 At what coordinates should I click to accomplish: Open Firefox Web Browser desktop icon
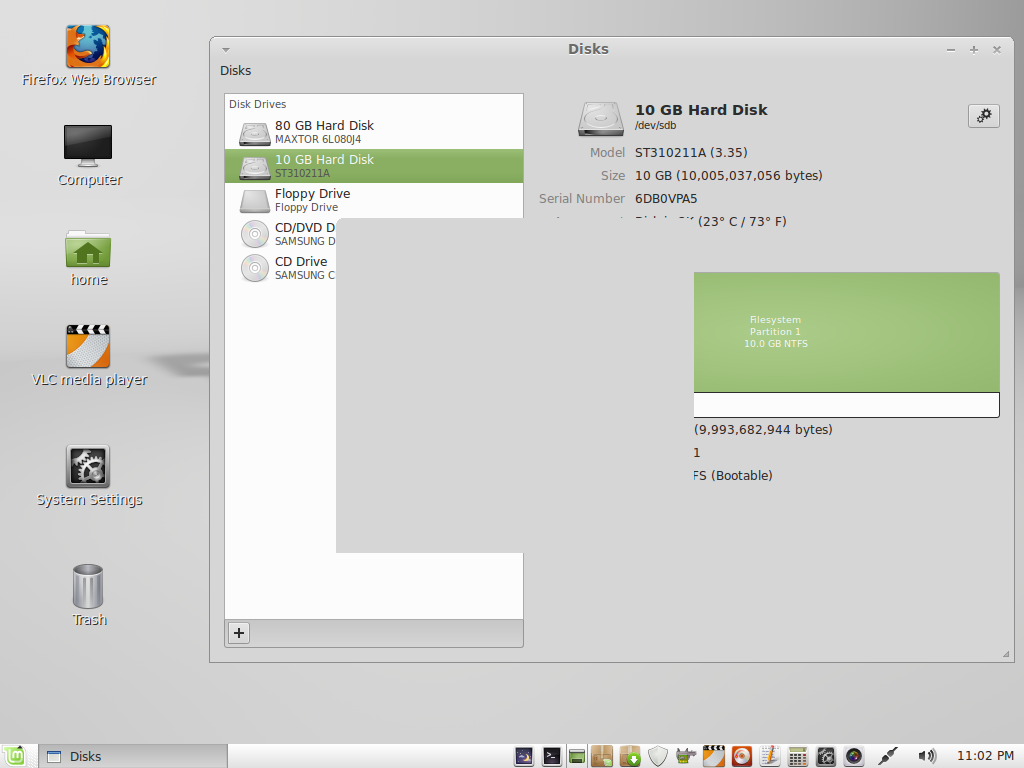pyautogui.click(x=89, y=56)
